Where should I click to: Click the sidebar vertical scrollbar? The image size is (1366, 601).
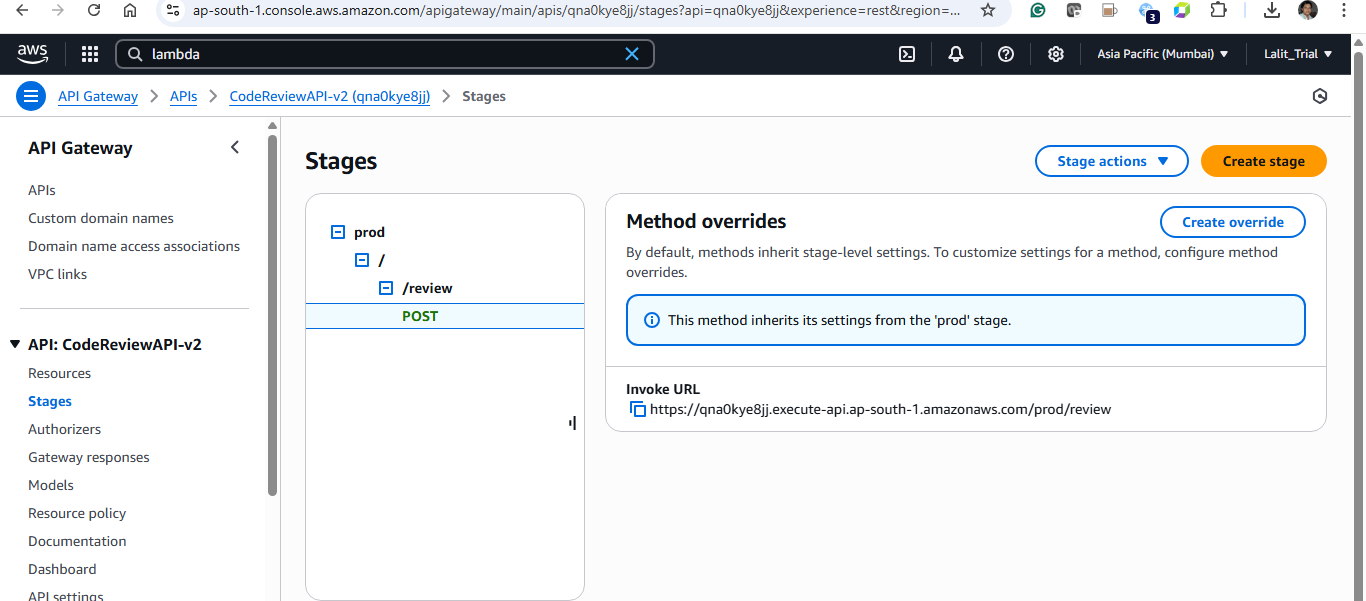[x=272, y=315]
